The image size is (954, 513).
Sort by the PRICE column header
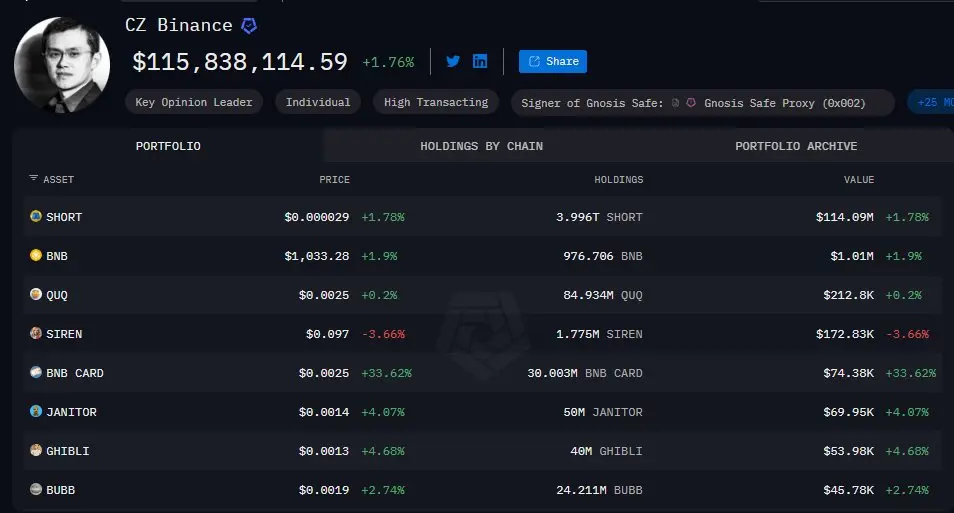click(x=334, y=180)
